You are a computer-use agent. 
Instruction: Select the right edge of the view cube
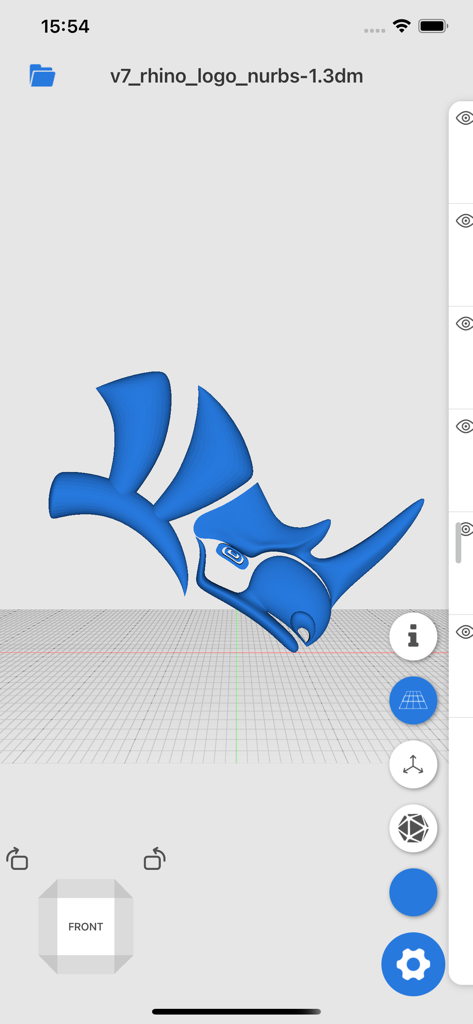(x=124, y=927)
